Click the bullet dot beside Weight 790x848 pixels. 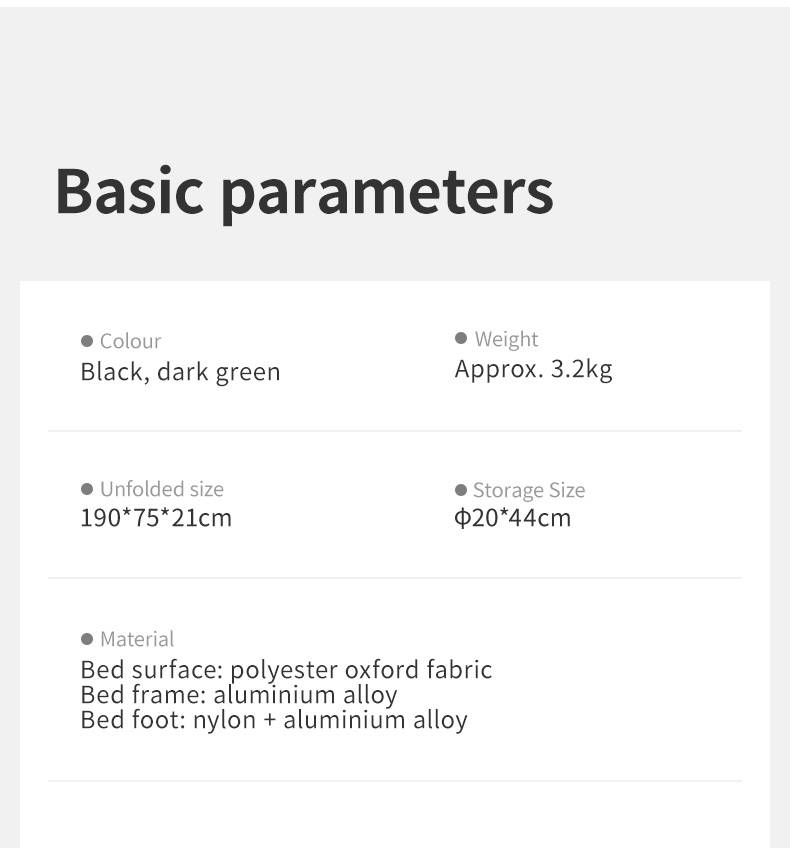461,339
